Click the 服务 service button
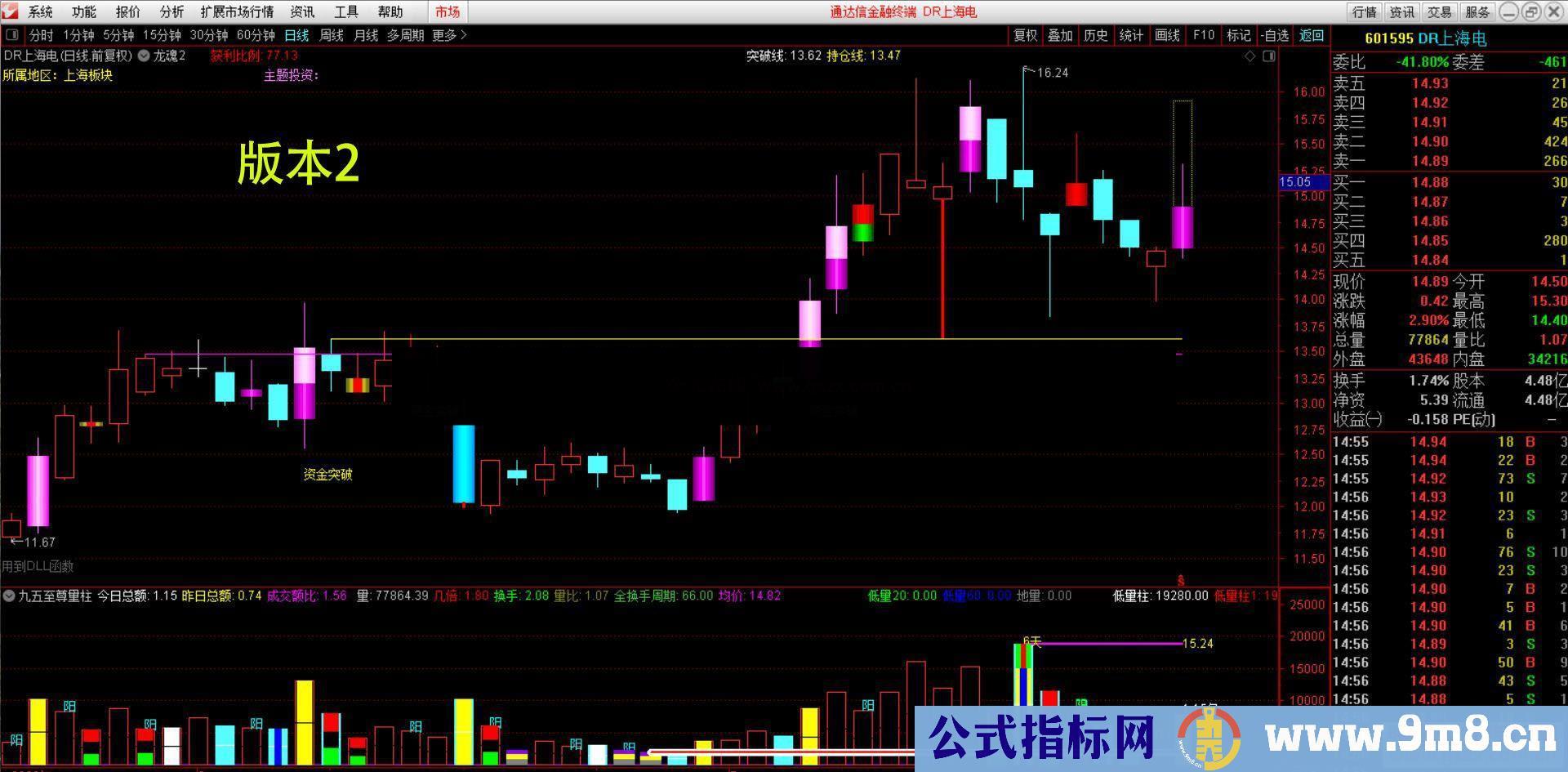The width and height of the screenshot is (1568, 772). 1477,11
